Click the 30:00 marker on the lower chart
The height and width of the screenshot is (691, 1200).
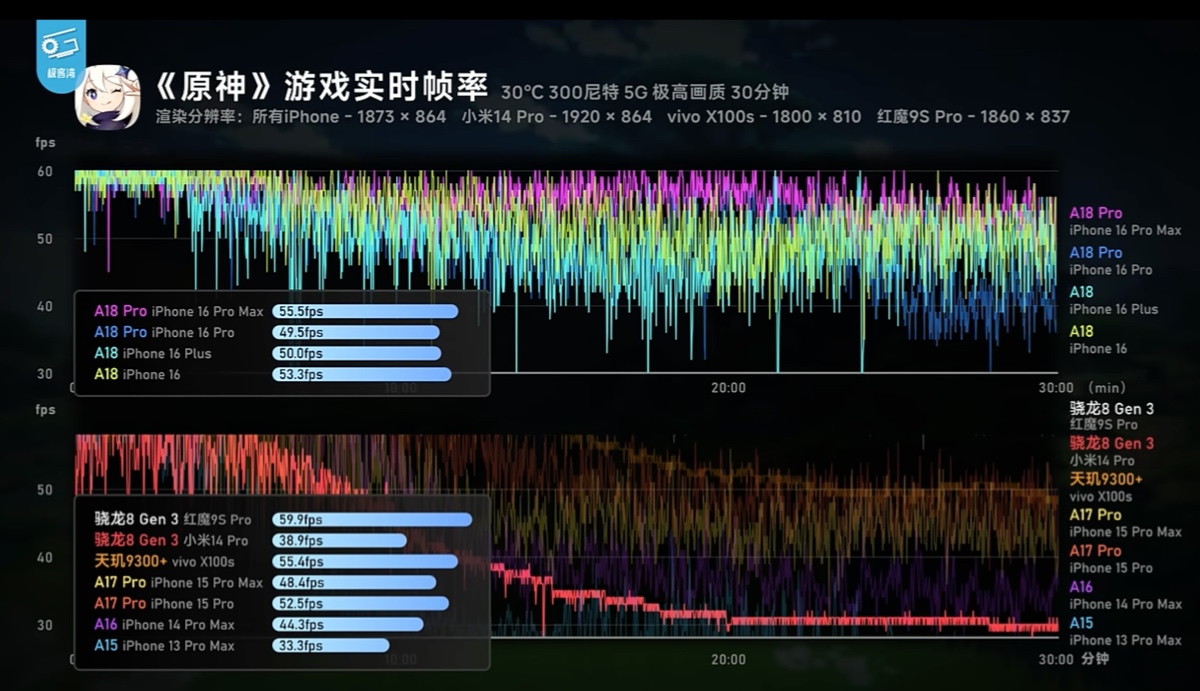1055,660
